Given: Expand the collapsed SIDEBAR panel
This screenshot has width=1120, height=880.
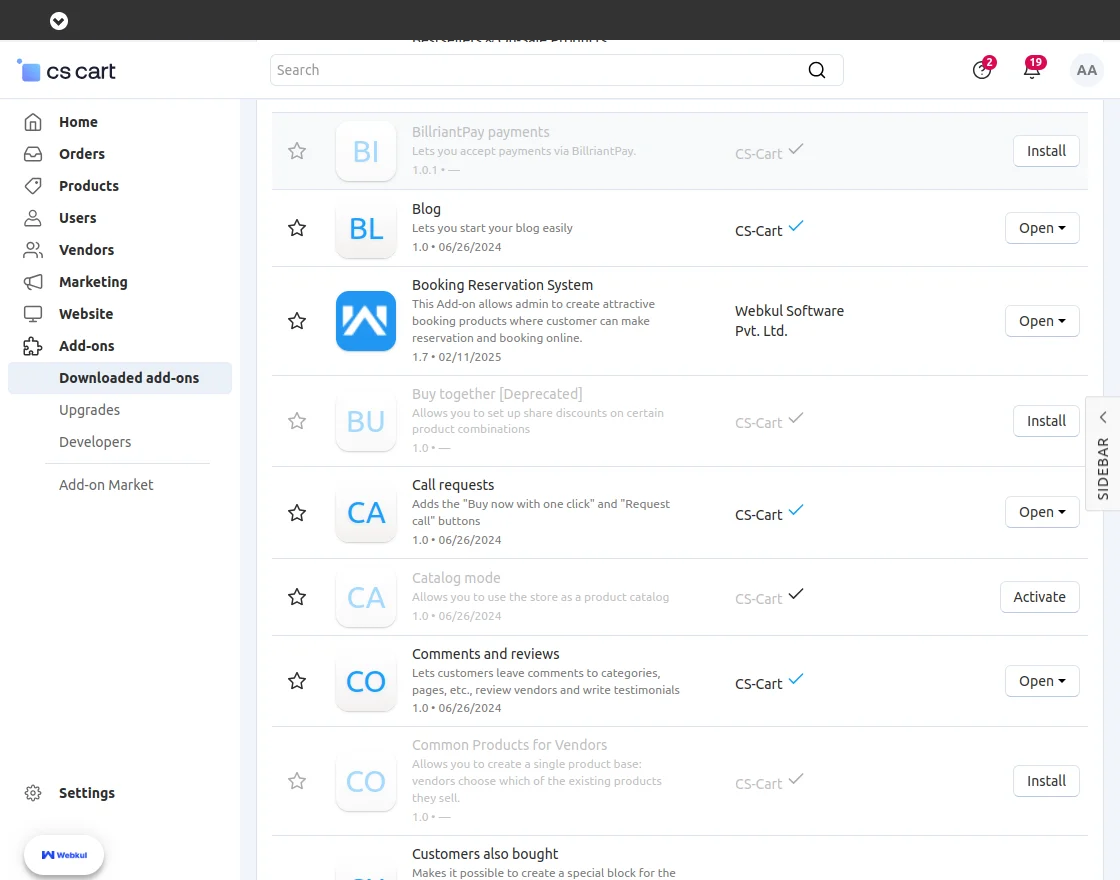Looking at the screenshot, I should click(x=1103, y=454).
